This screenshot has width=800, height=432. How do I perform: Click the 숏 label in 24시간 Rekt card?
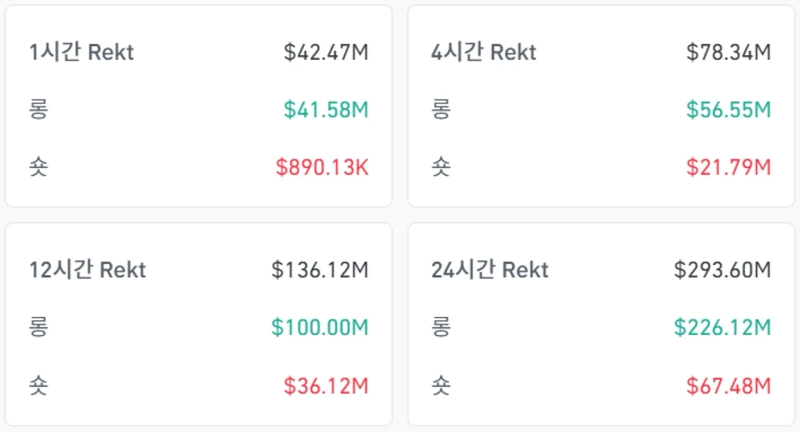coord(441,384)
